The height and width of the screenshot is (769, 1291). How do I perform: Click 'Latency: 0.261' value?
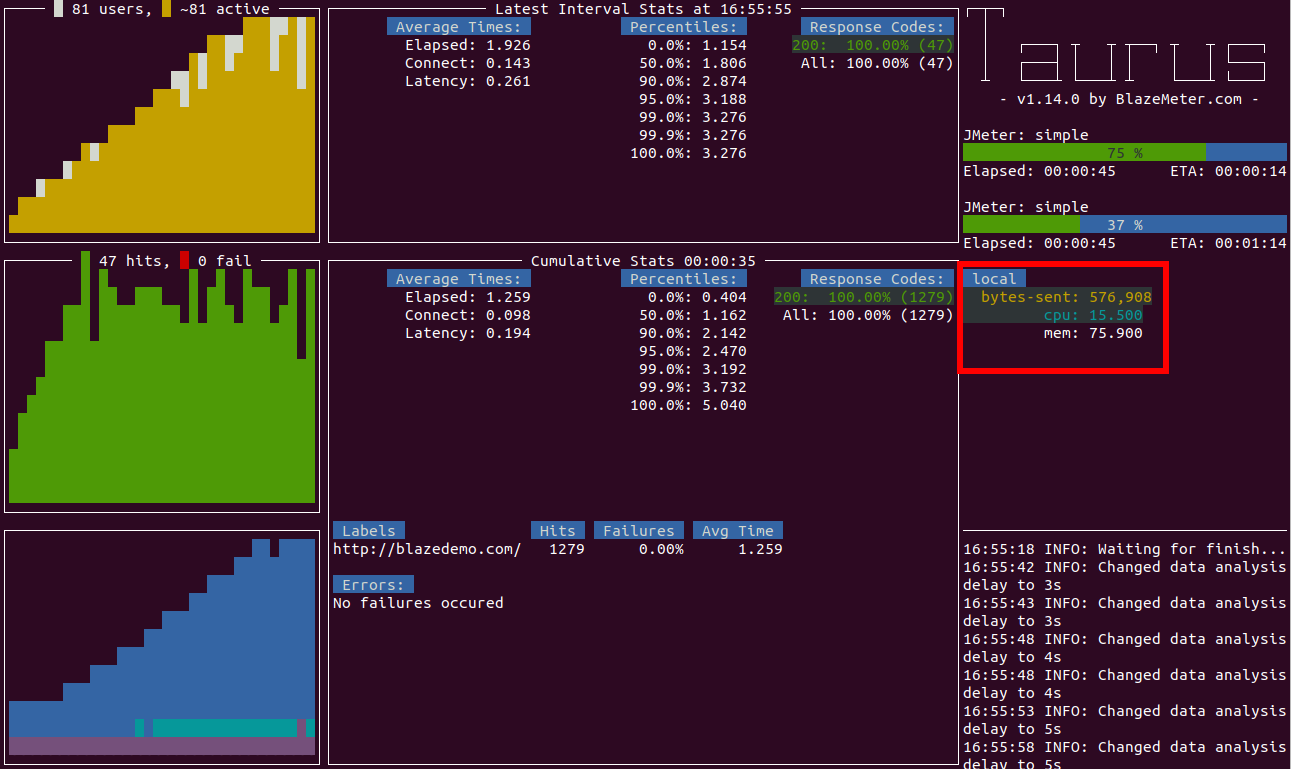(468, 81)
